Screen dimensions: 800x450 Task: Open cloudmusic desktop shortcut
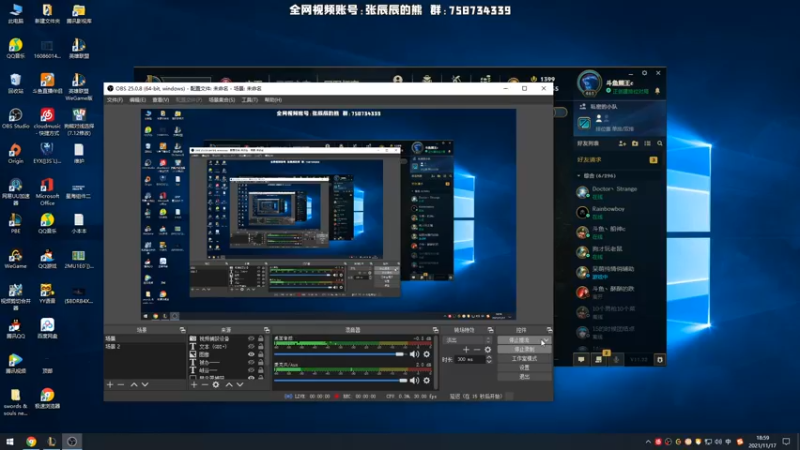[47, 122]
